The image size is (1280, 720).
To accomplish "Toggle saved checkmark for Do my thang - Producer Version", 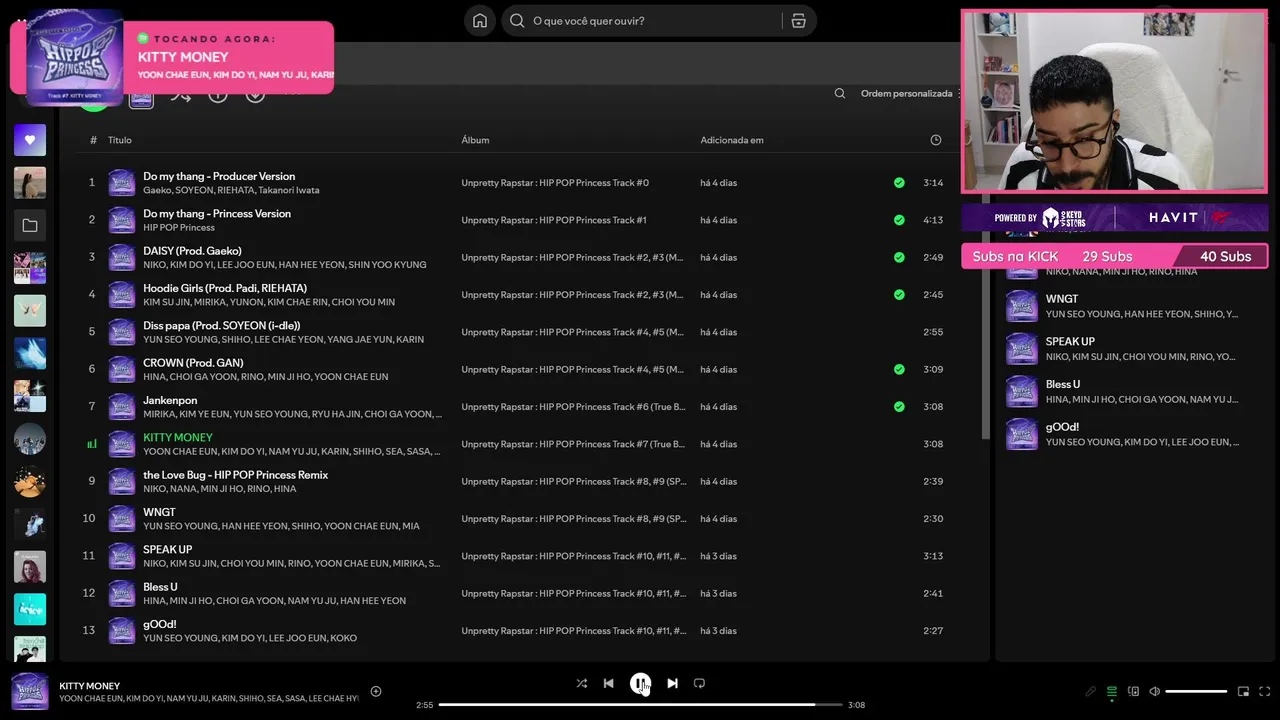I will click(899, 183).
